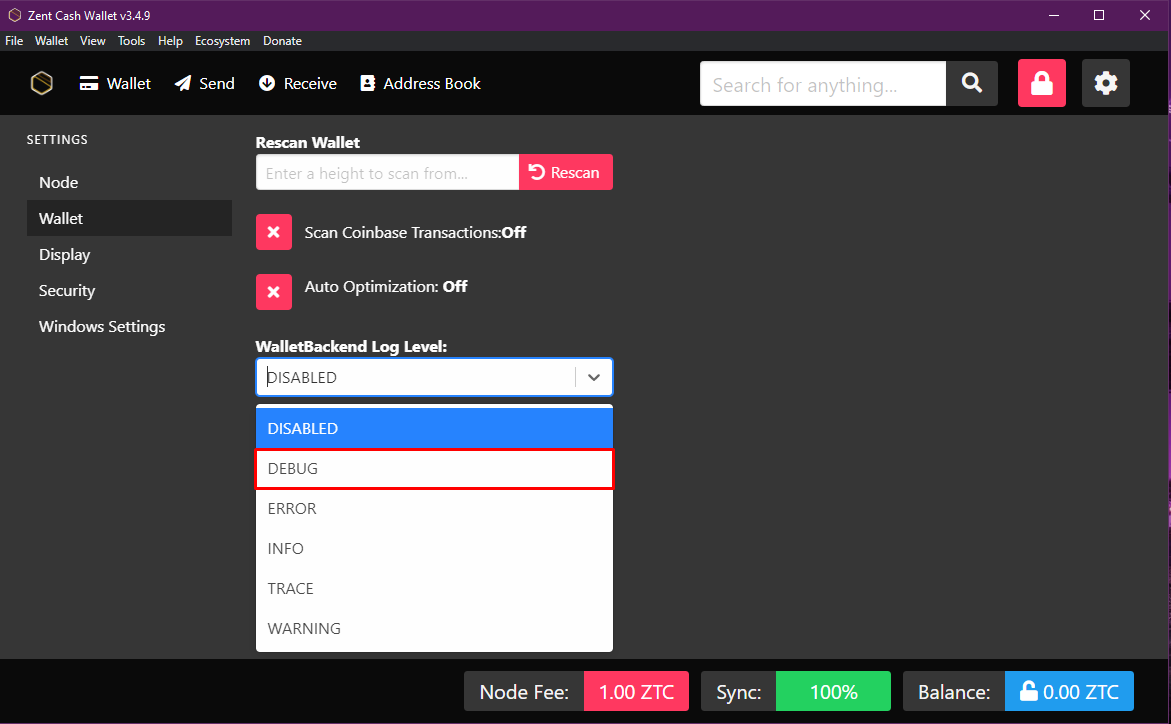This screenshot has width=1171, height=724.
Task: Go to the Send page
Action: point(205,84)
